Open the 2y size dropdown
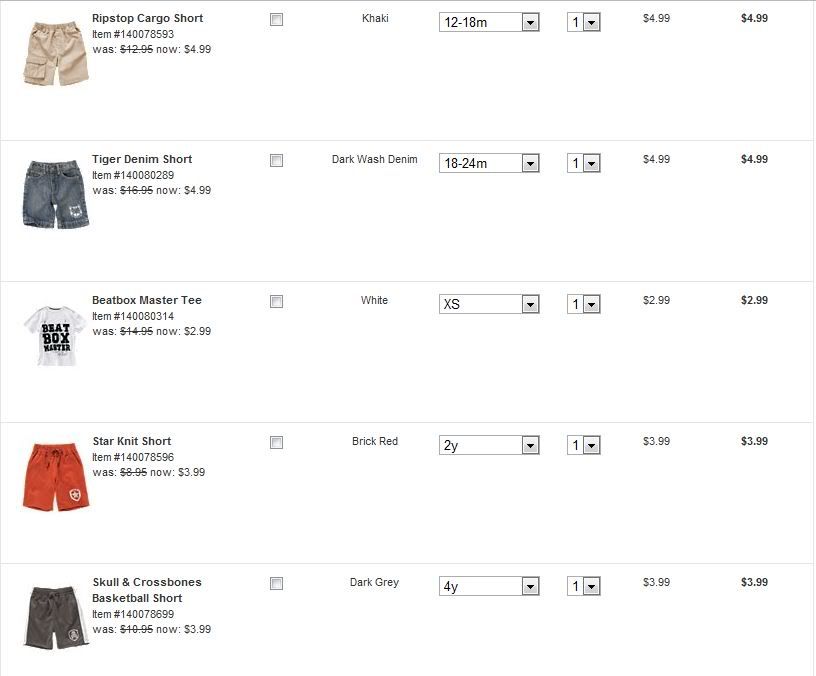816x676 pixels. click(489, 445)
